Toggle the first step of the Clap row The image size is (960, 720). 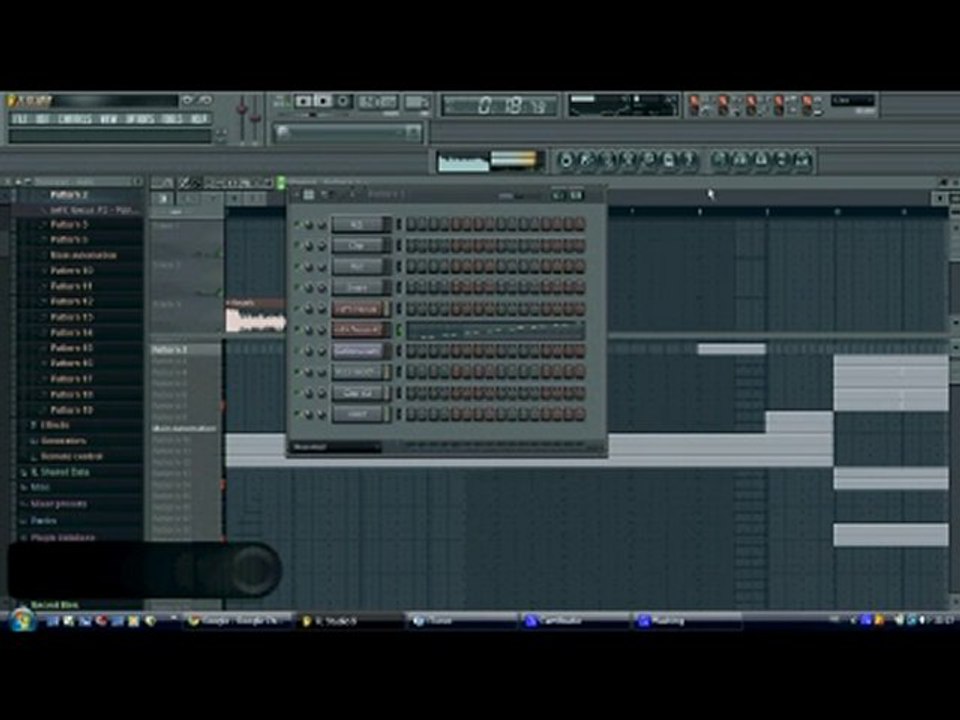coord(411,246)
